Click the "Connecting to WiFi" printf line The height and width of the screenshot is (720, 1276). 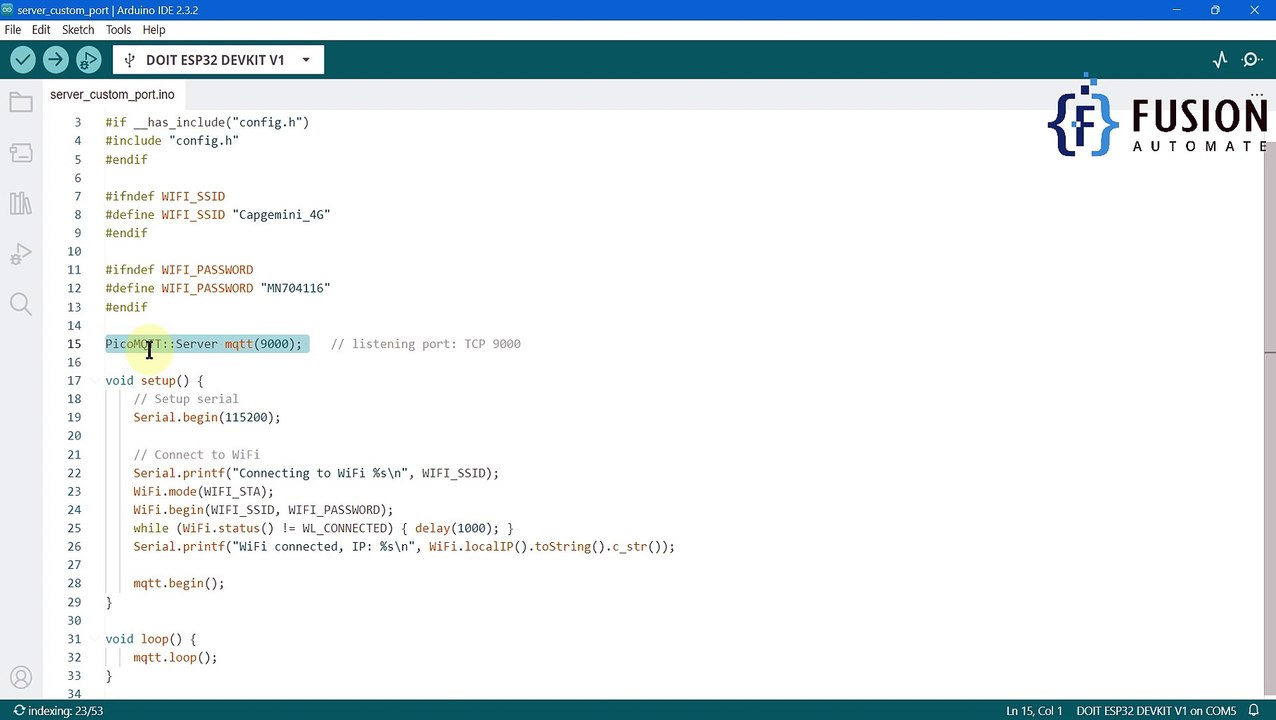click(316, 473)
